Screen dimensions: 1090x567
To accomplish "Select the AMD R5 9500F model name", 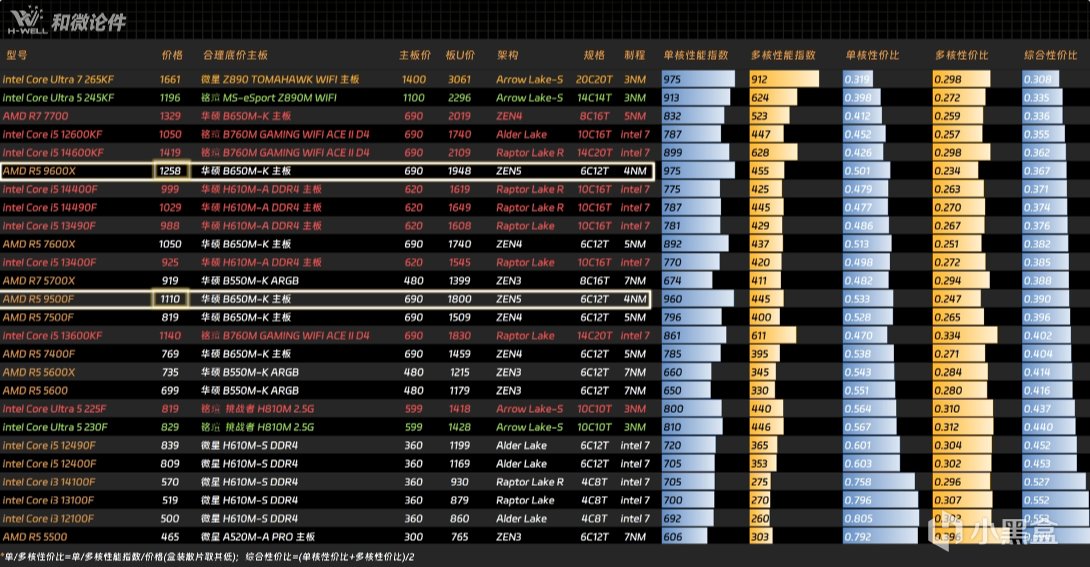I will tap(38, 299).
